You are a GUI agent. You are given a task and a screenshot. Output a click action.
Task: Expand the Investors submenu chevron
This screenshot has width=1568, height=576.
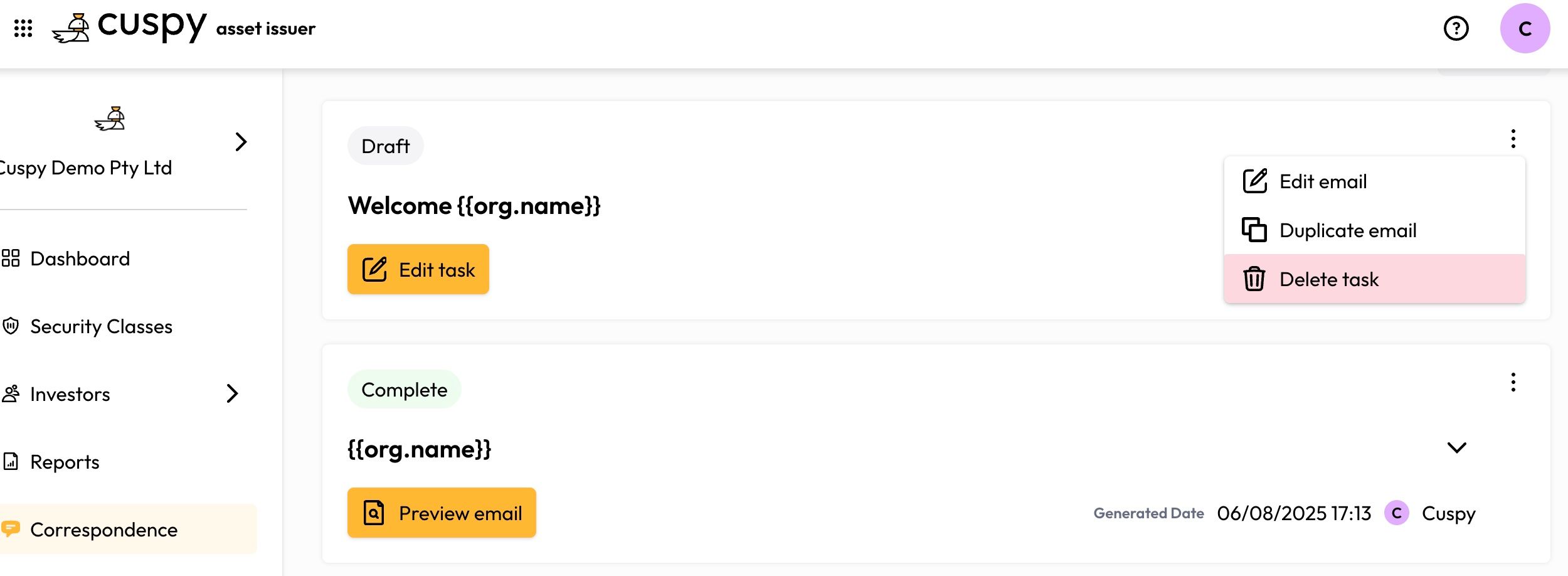pos(232,393)
